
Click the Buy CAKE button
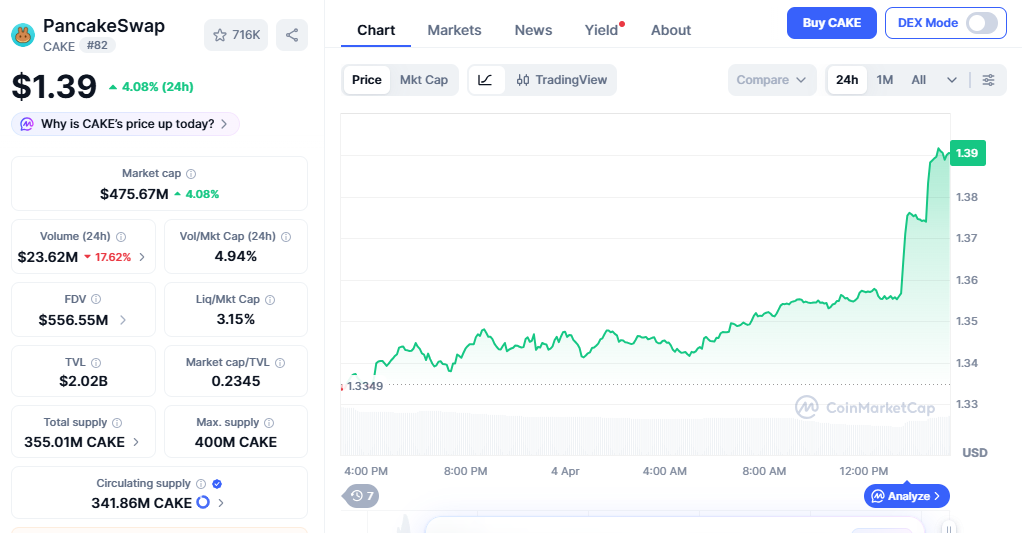[831, 23]
